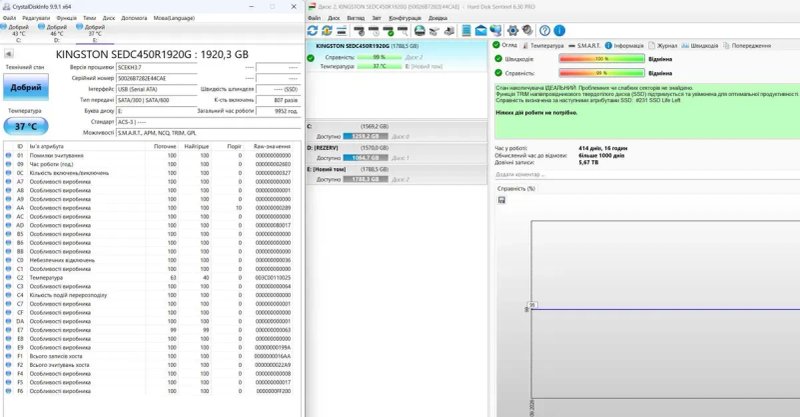
Task: Select KINGSTON SEDC450R1920G disk entry in Sentinel
Action: click(x=397, y=56)
